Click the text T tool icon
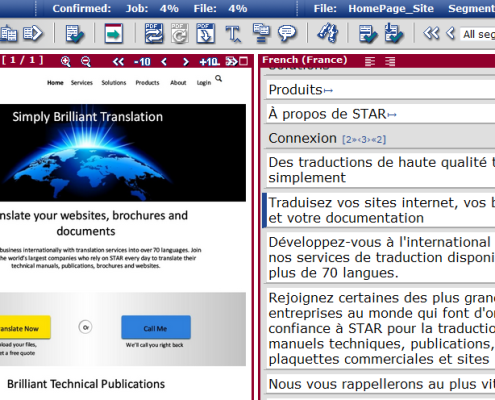495x400 pixels. [233, 34]
